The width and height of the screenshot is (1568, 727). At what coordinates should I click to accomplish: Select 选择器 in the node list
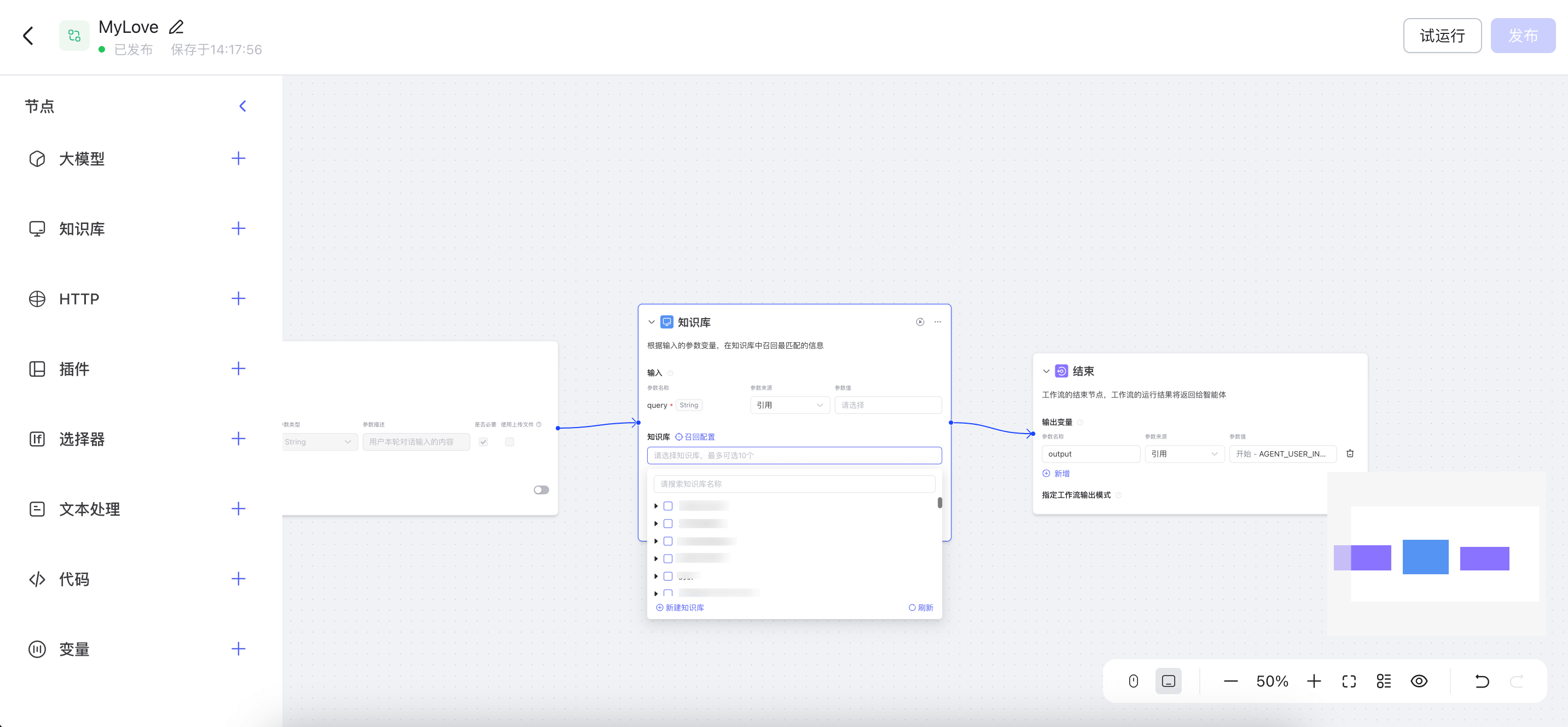click(x=82, y=439)
